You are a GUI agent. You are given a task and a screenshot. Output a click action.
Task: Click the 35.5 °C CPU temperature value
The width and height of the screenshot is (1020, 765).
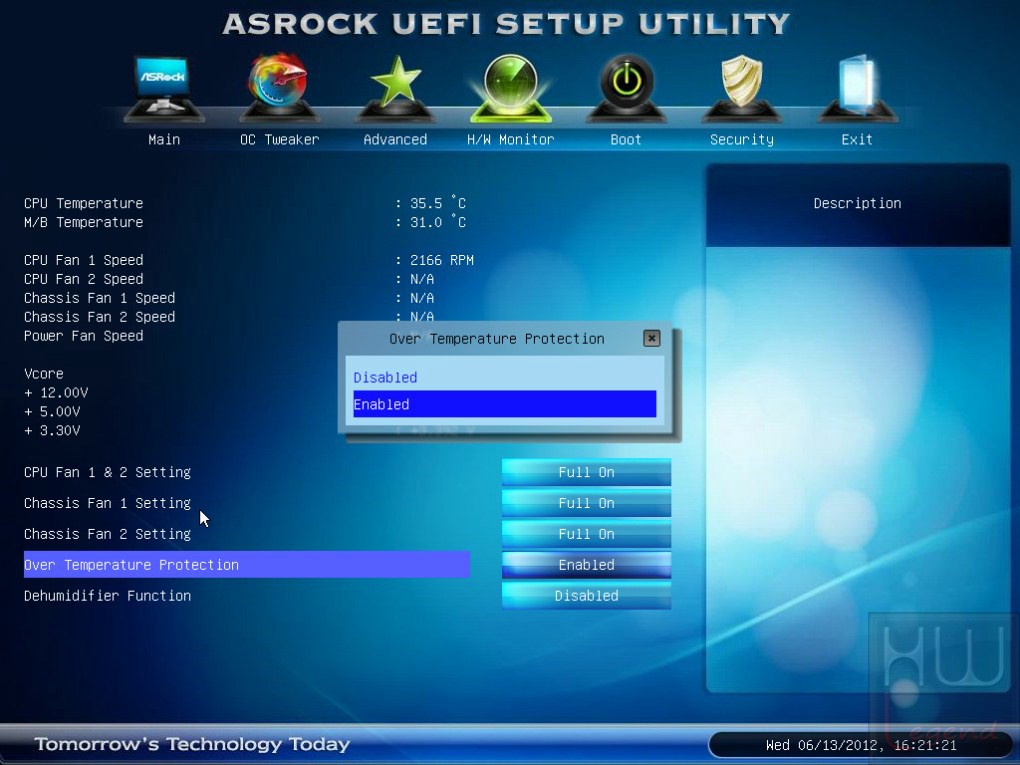point(438,203)
